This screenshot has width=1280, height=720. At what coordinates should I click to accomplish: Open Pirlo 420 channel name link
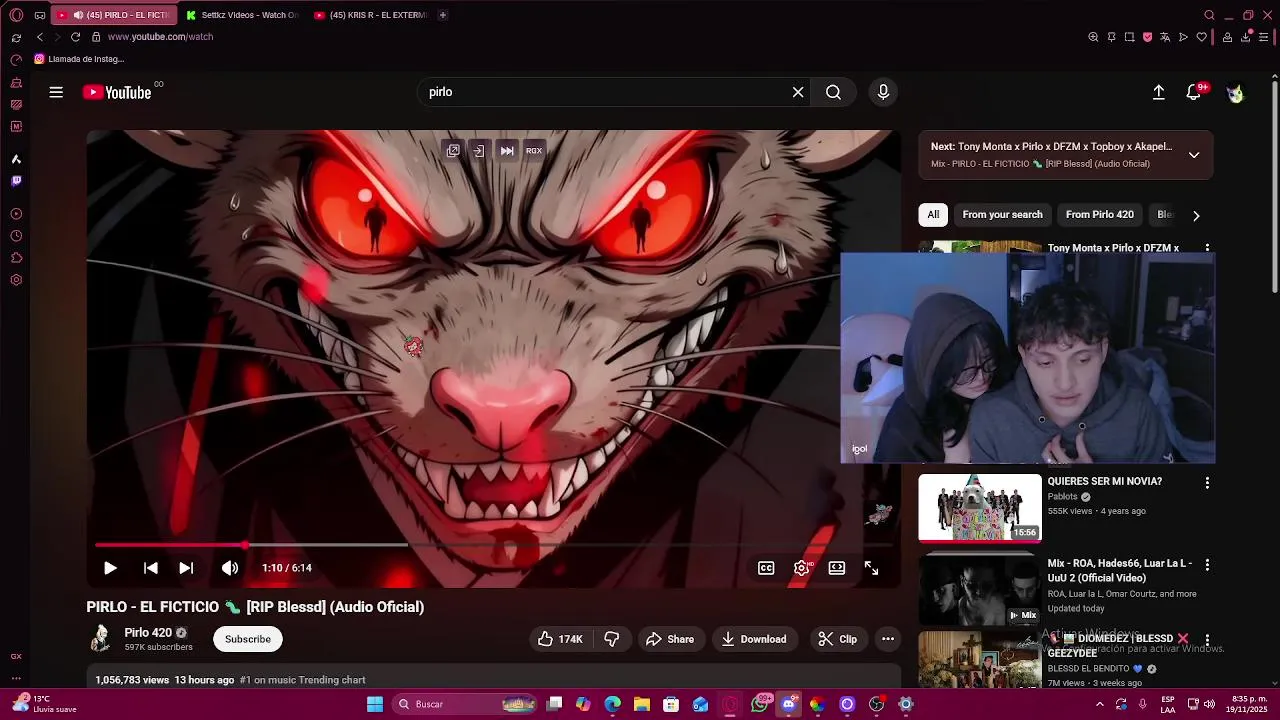click(x=148, y=633)
